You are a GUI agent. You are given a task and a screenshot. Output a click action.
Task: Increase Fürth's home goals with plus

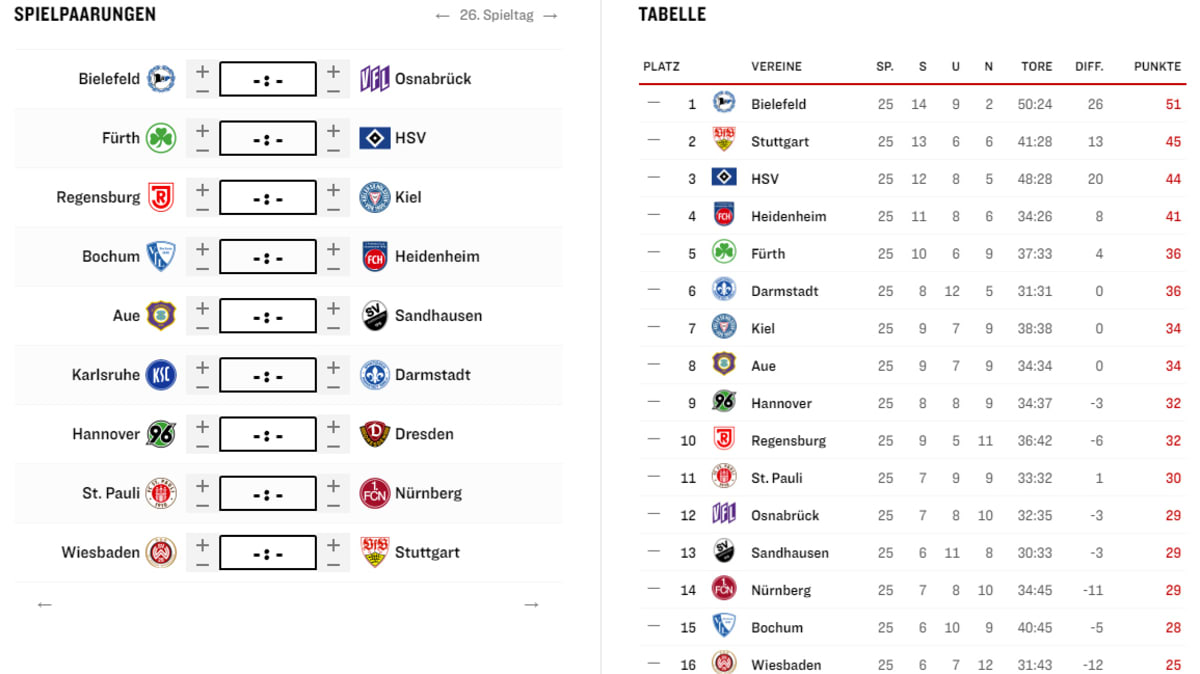pos(202,129)
